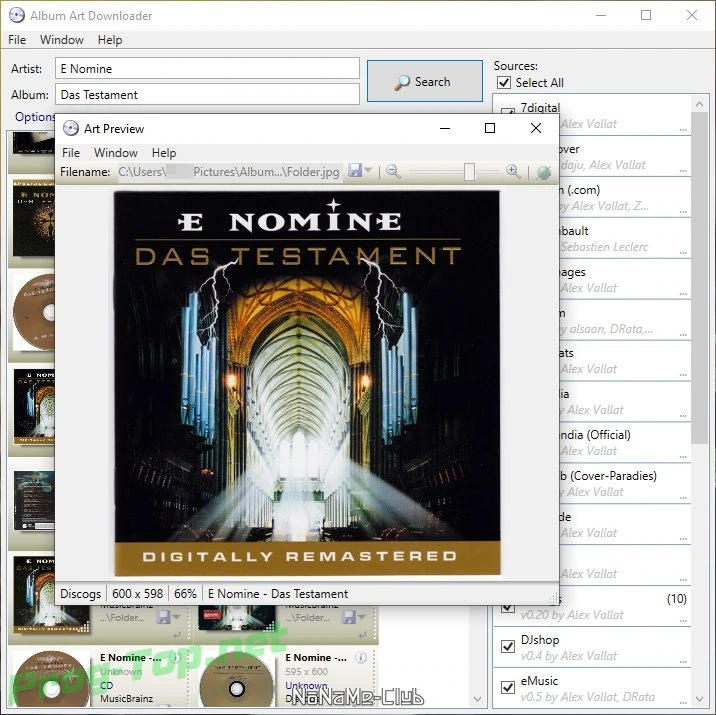
Task: Click the Art Preview zoom slider handle
Action: [x=469, y=172]
